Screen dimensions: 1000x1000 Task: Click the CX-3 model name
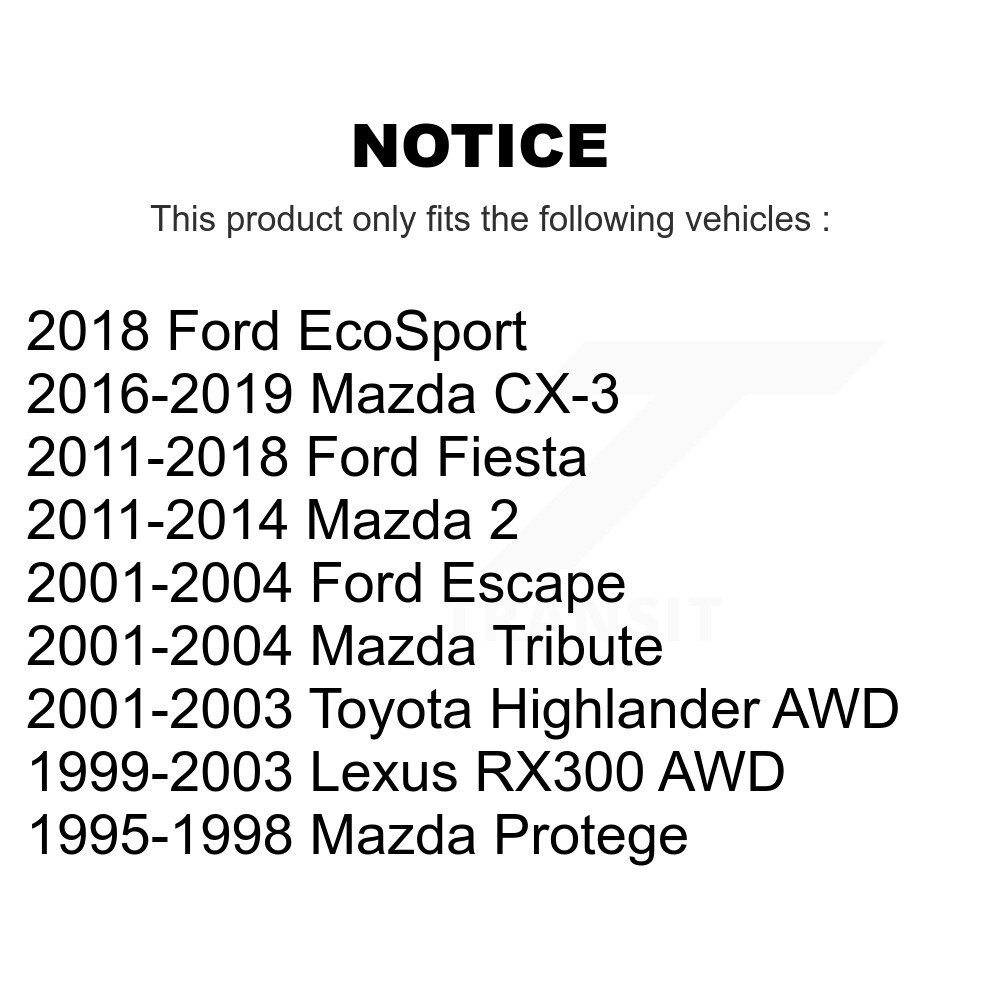click(555, 393)
